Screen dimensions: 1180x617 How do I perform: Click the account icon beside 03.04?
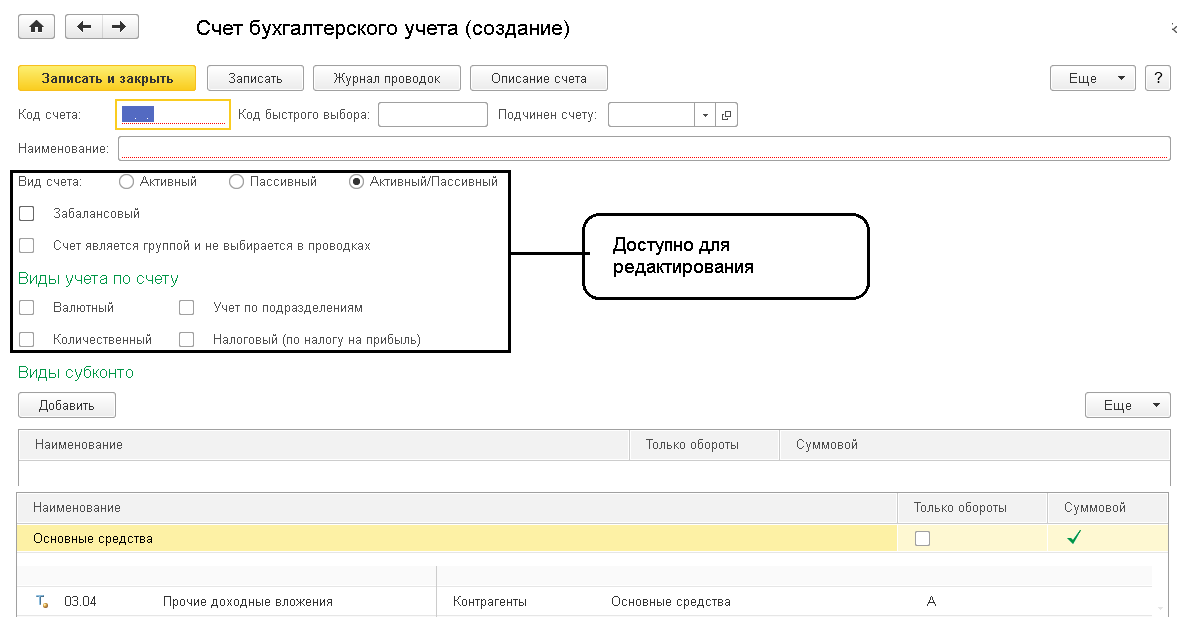pos(42,601)
